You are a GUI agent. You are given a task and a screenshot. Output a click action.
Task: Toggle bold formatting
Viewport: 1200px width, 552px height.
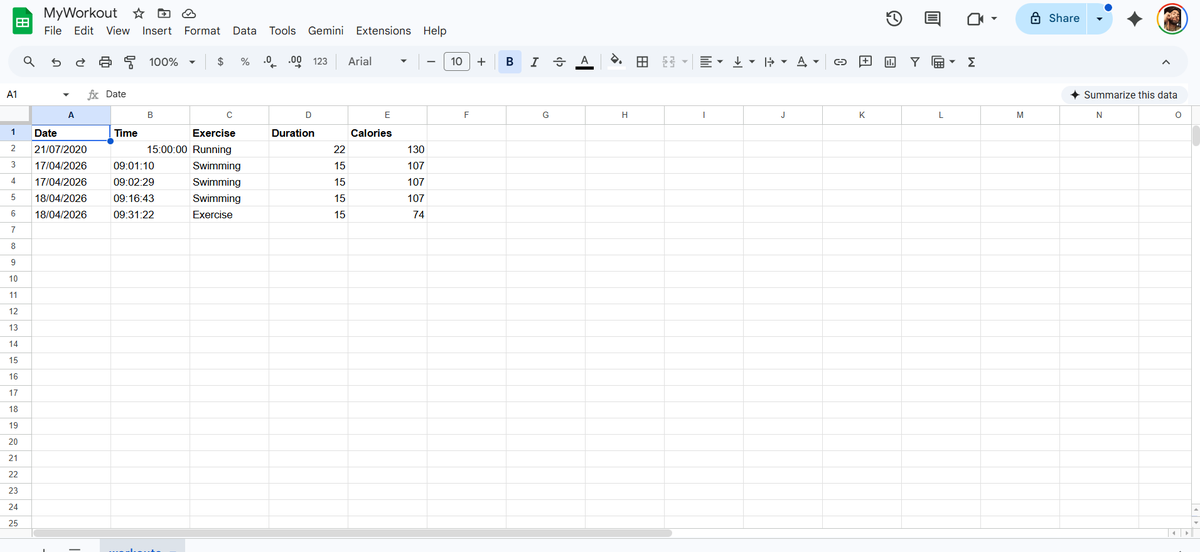(510, 62)
